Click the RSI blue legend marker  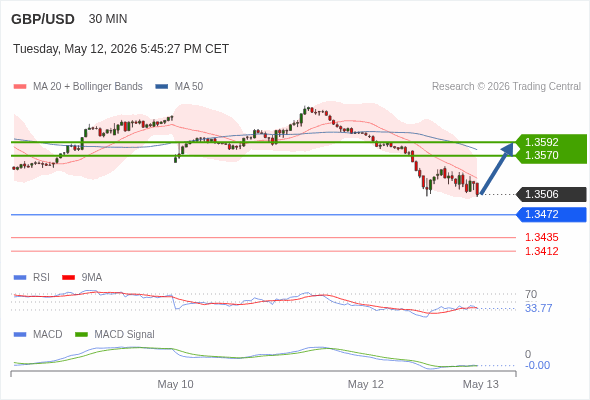[20, 278]
